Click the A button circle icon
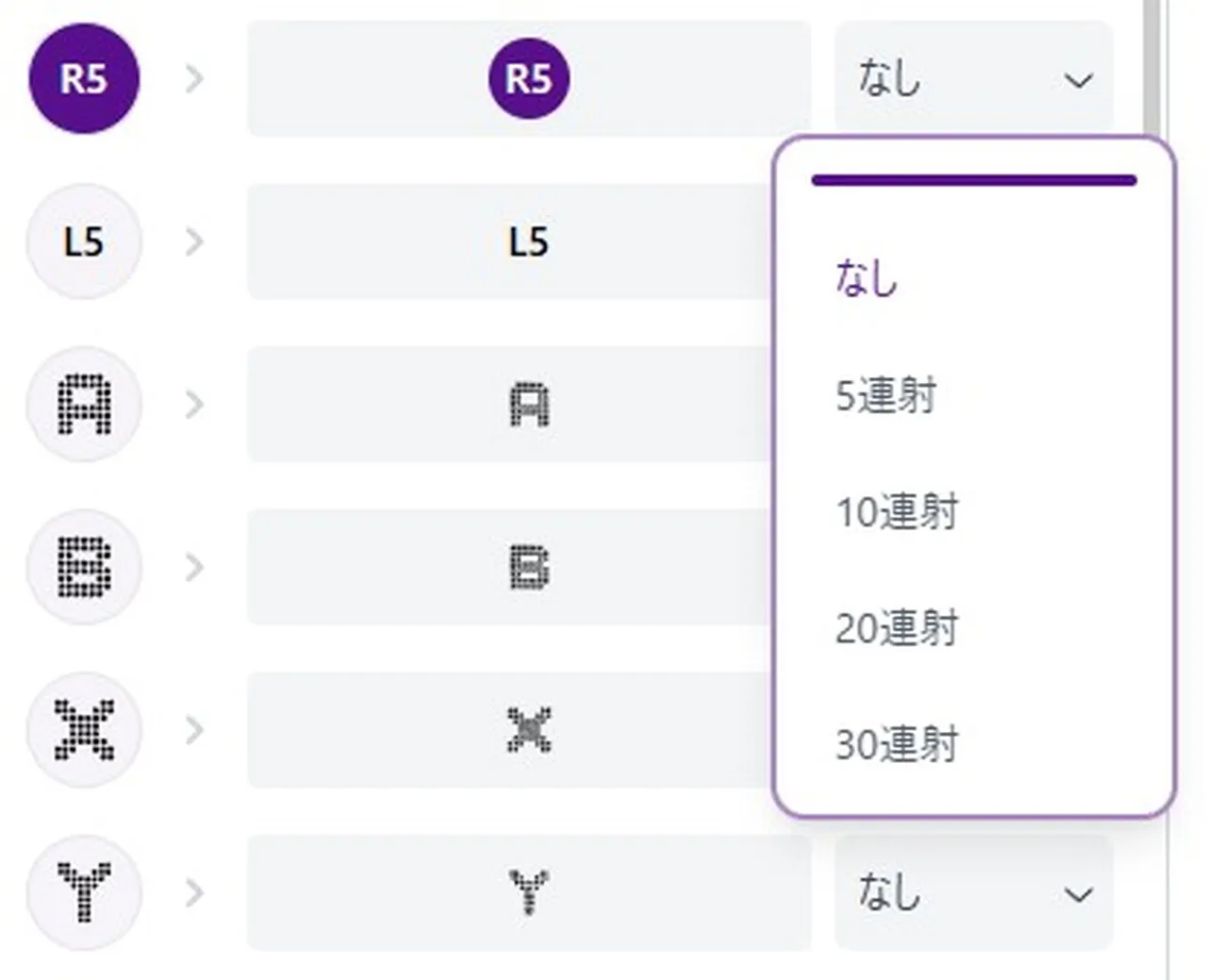 [x=84, y=405]
